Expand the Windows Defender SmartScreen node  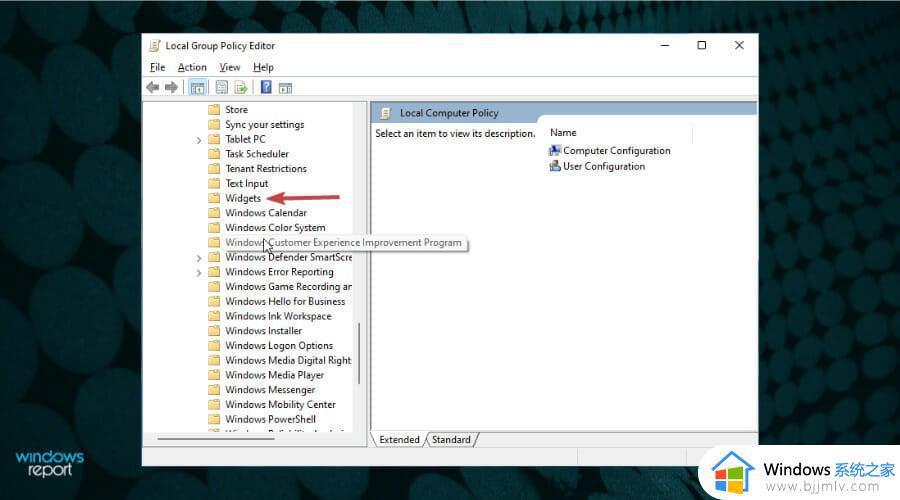(199, 258)
